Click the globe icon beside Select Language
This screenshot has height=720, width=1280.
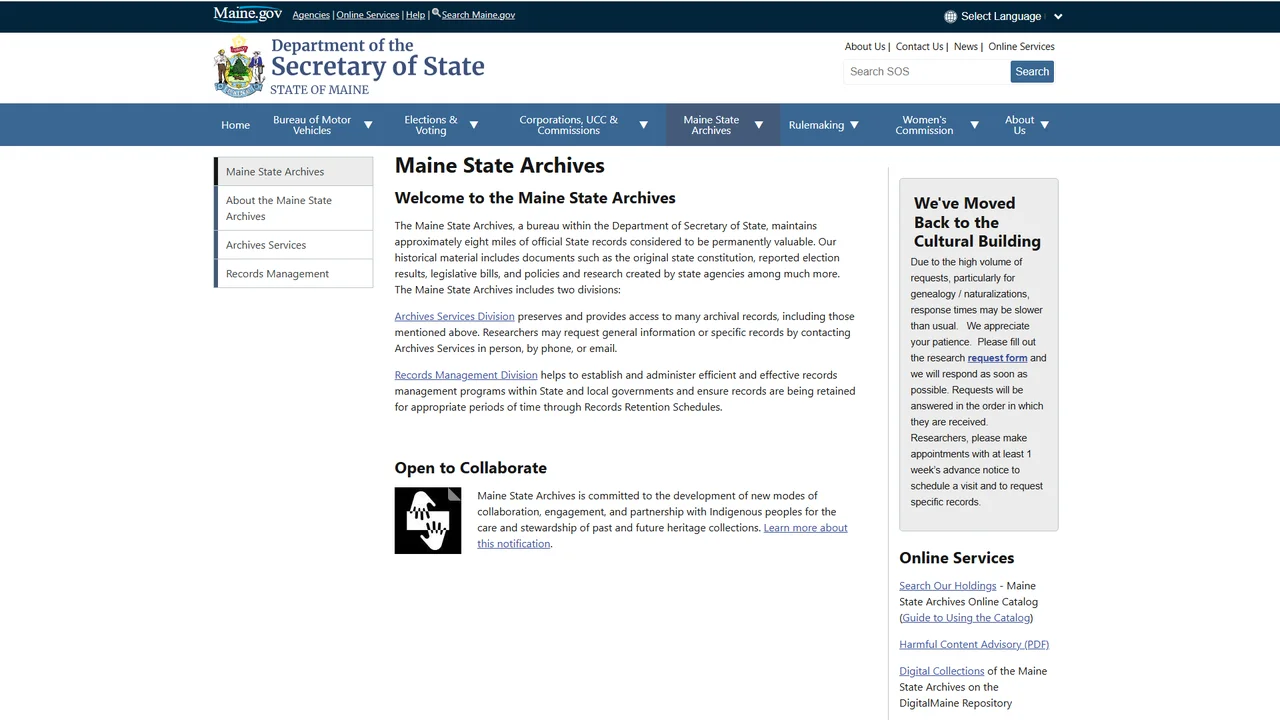950,16
